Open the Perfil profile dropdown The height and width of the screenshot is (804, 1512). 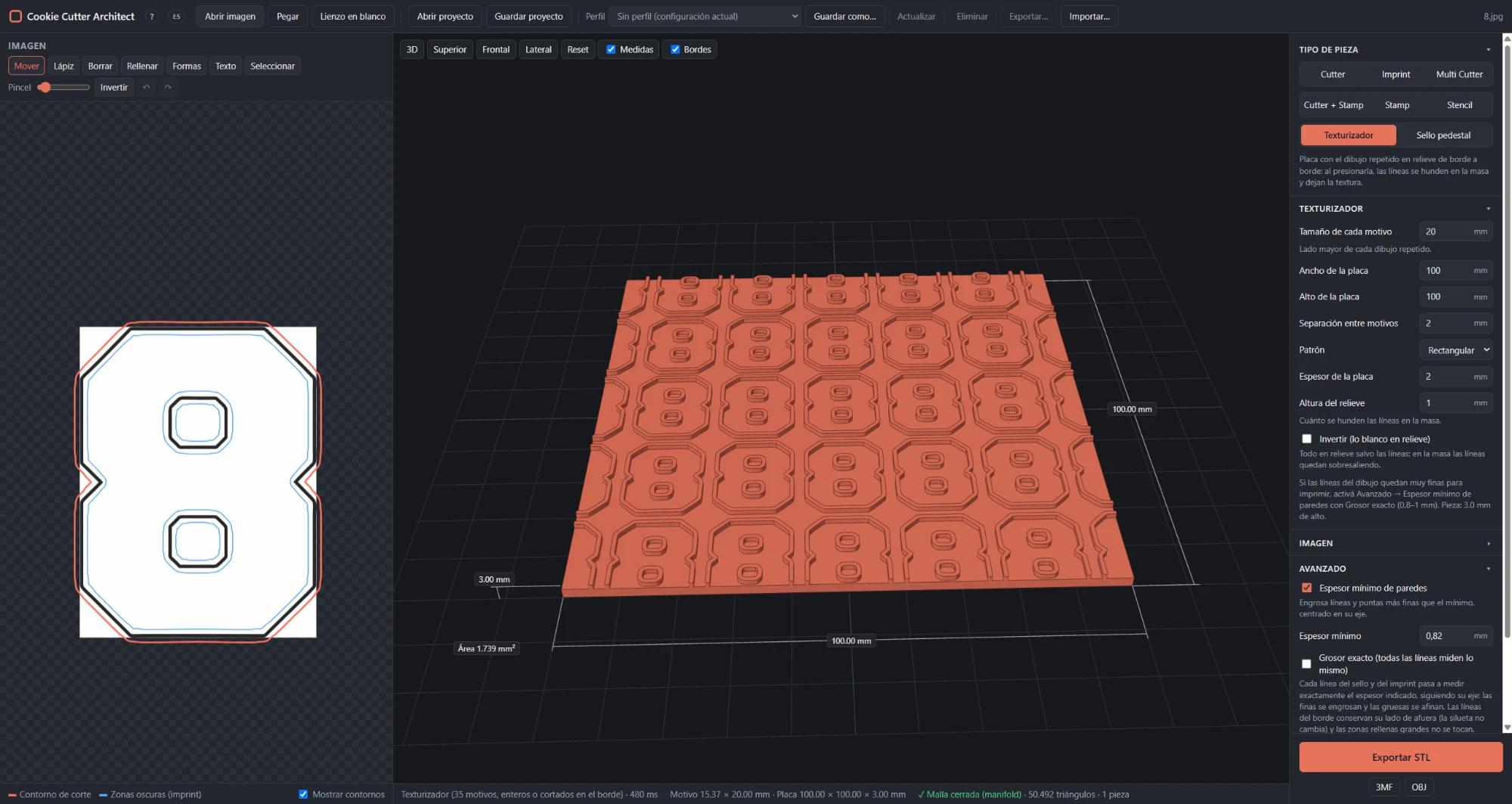[705, 17]
